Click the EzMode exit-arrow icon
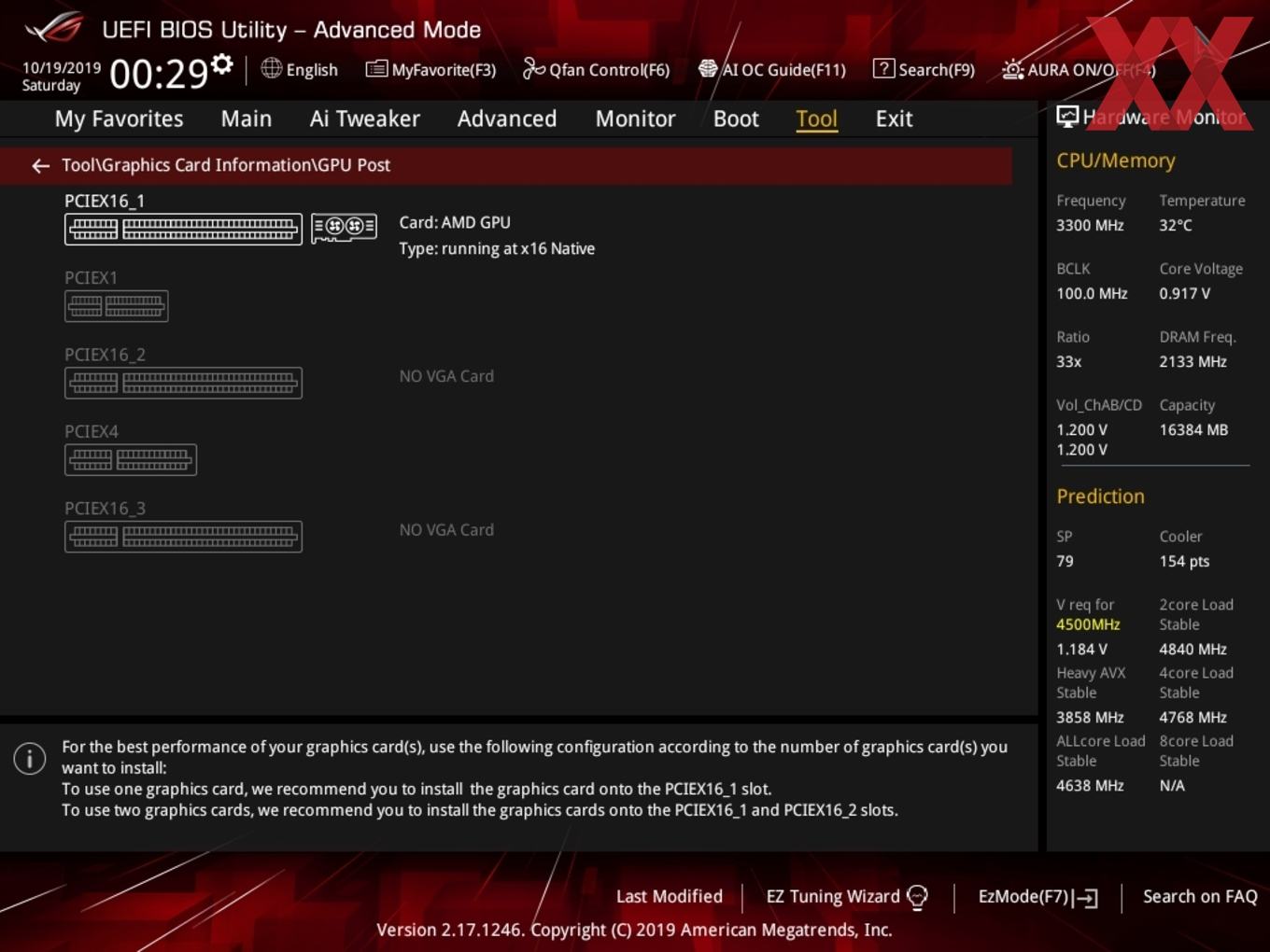 (1085, 898)
